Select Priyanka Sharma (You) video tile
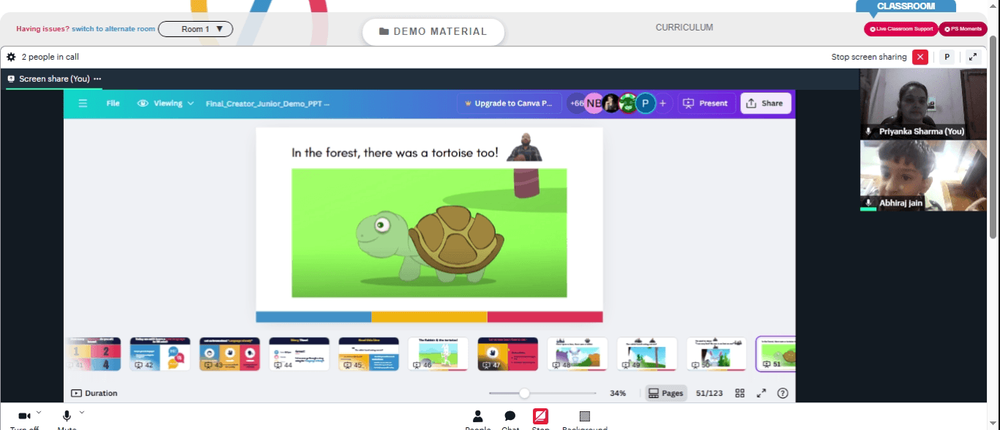Image resolution: width=1000 pixels, height=430 pixels. (923, 105)
